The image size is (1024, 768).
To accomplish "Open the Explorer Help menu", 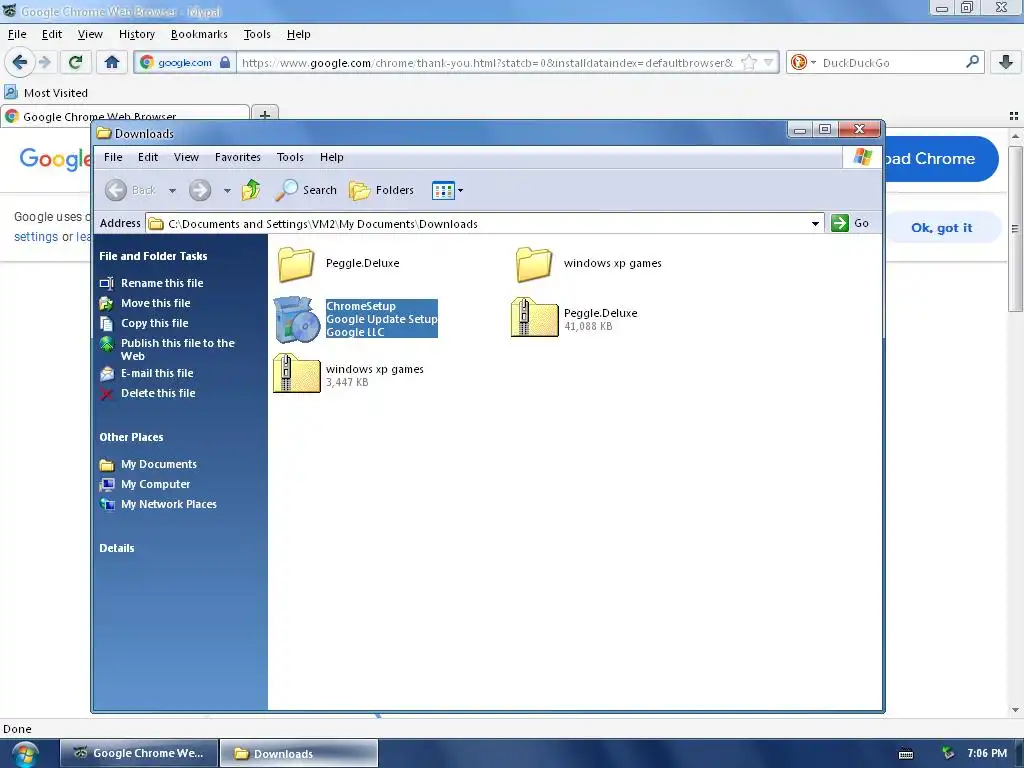I will coord(332,157).
